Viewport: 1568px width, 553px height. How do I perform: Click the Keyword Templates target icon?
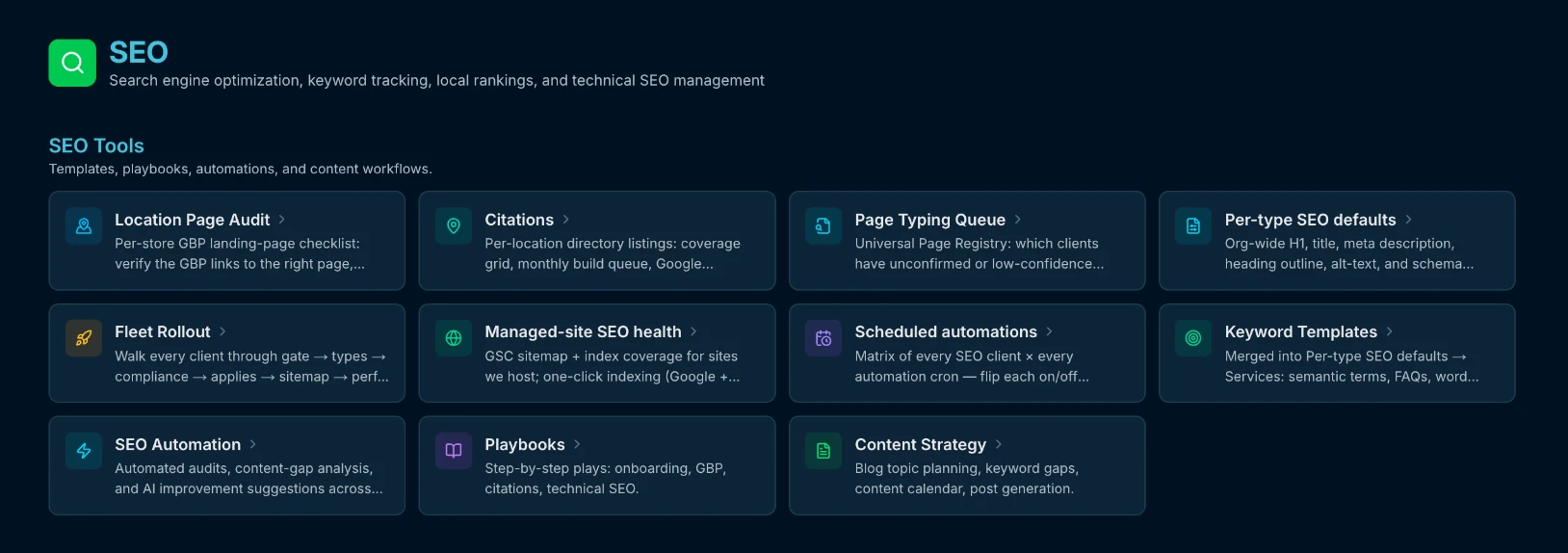click(x=1193, y=338)
